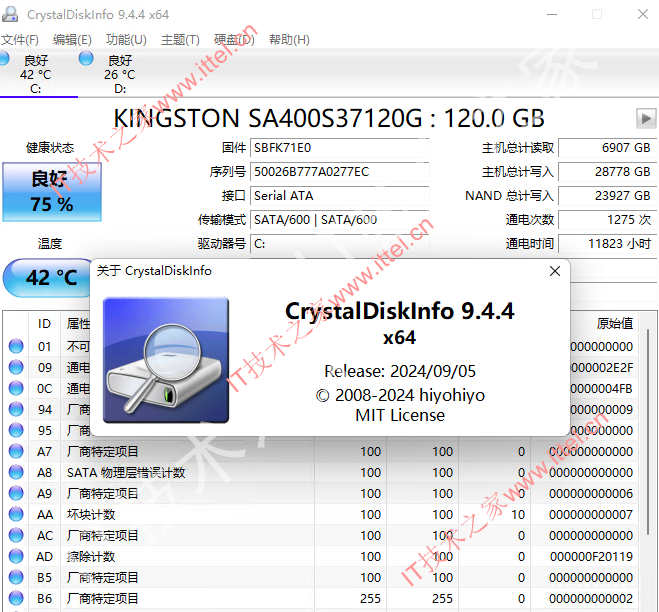The image size is (659, 612).
Task: Click the next-disk arrow button beside drive title
Action: click(646, 118)
